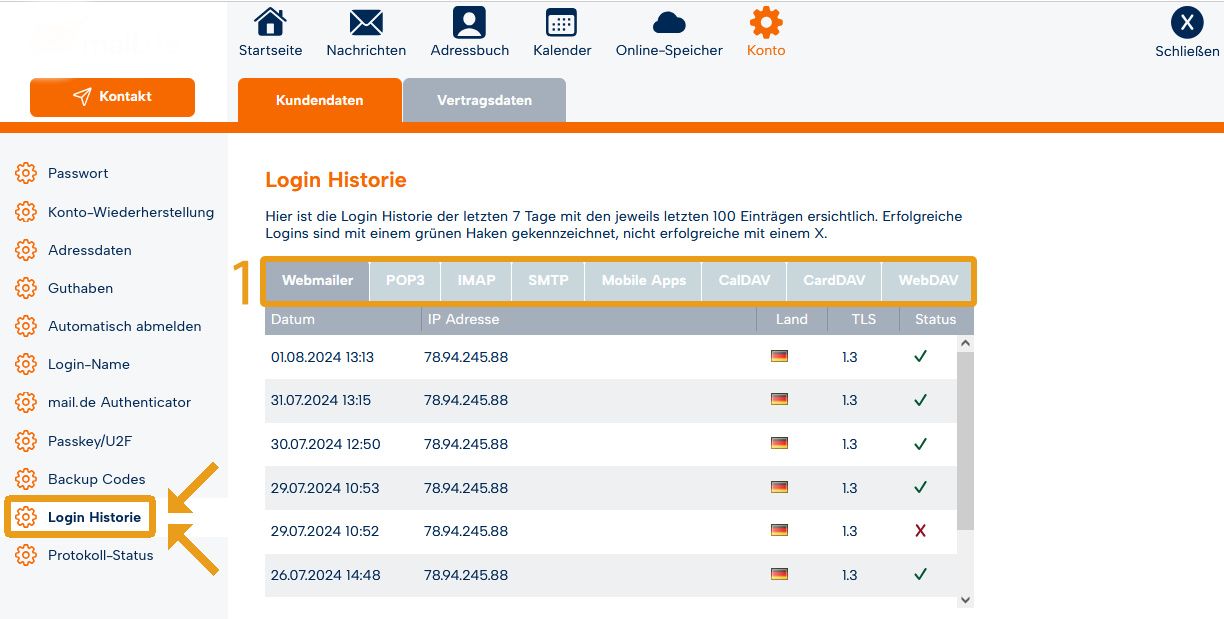Switch to the Vertragsdaten tab
Viewport: 1224px width, 619px height.
click(x=484, y=100)
